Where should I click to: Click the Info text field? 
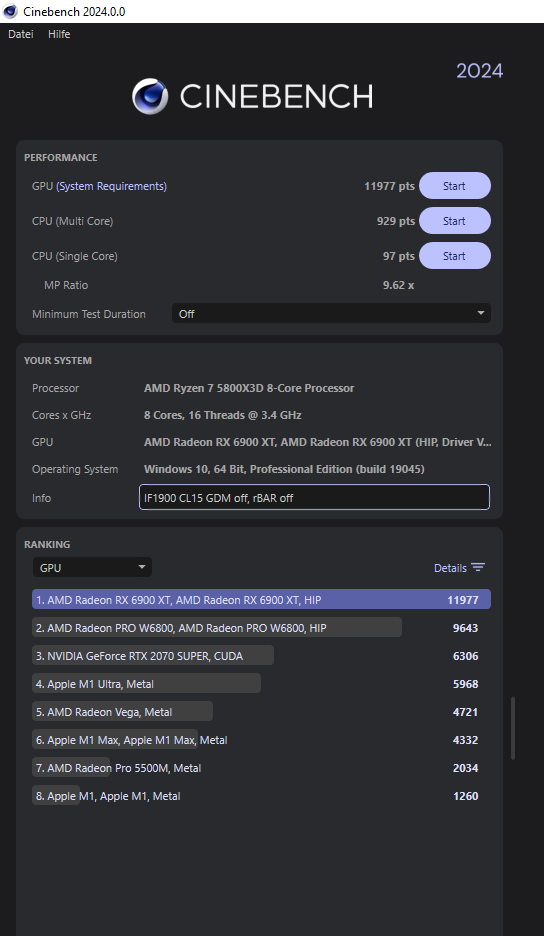[x=314, y=497]
